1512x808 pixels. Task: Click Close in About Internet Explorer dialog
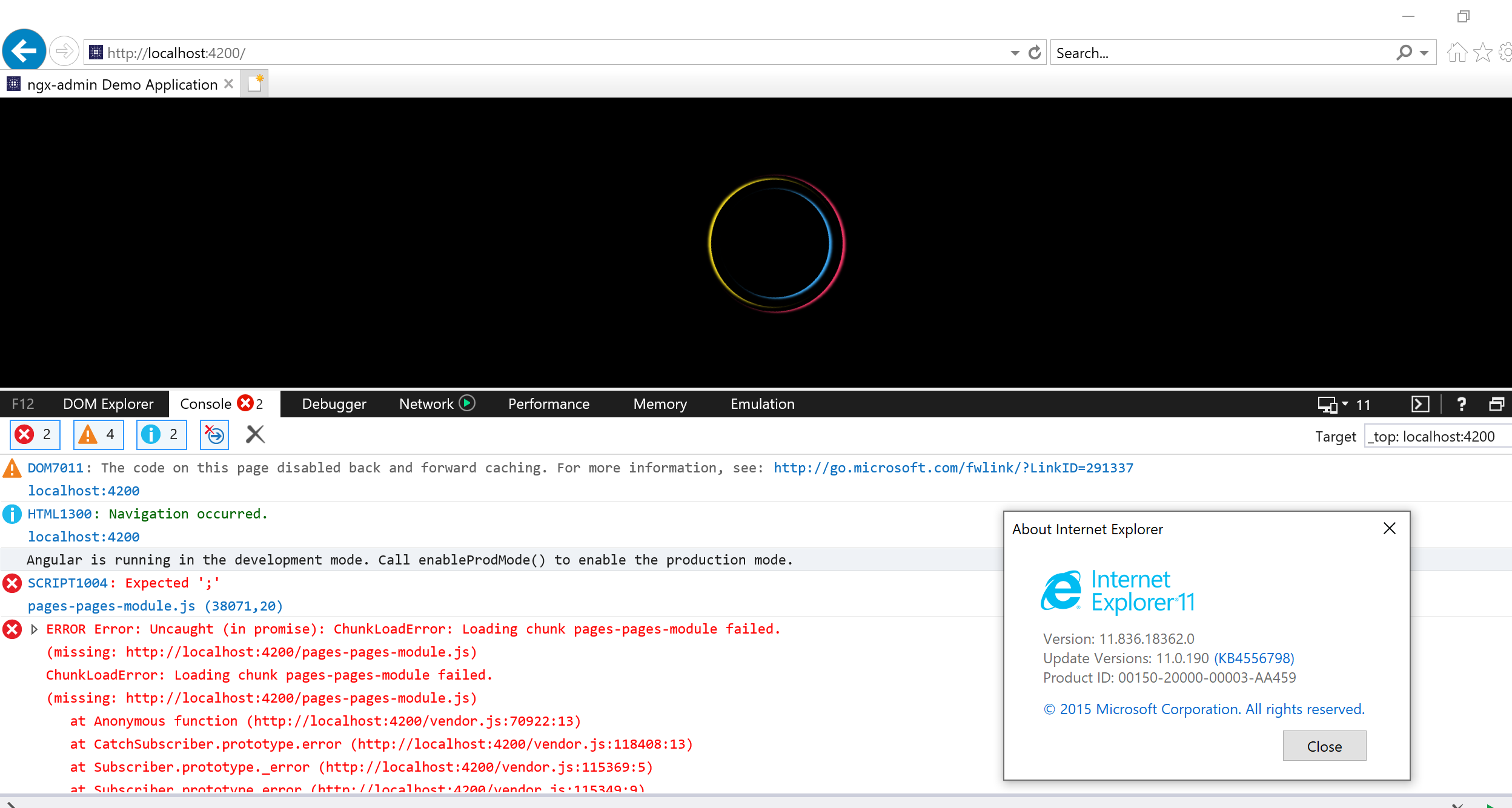(1324, 746)
